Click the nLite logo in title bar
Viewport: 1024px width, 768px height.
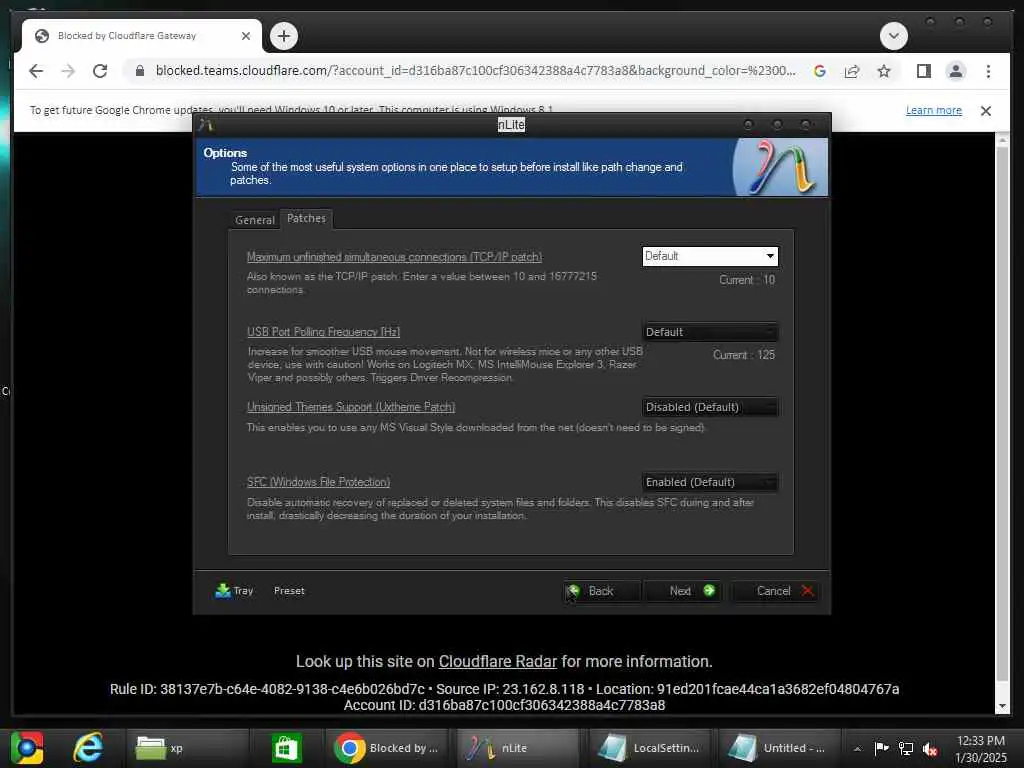[206, 125]
